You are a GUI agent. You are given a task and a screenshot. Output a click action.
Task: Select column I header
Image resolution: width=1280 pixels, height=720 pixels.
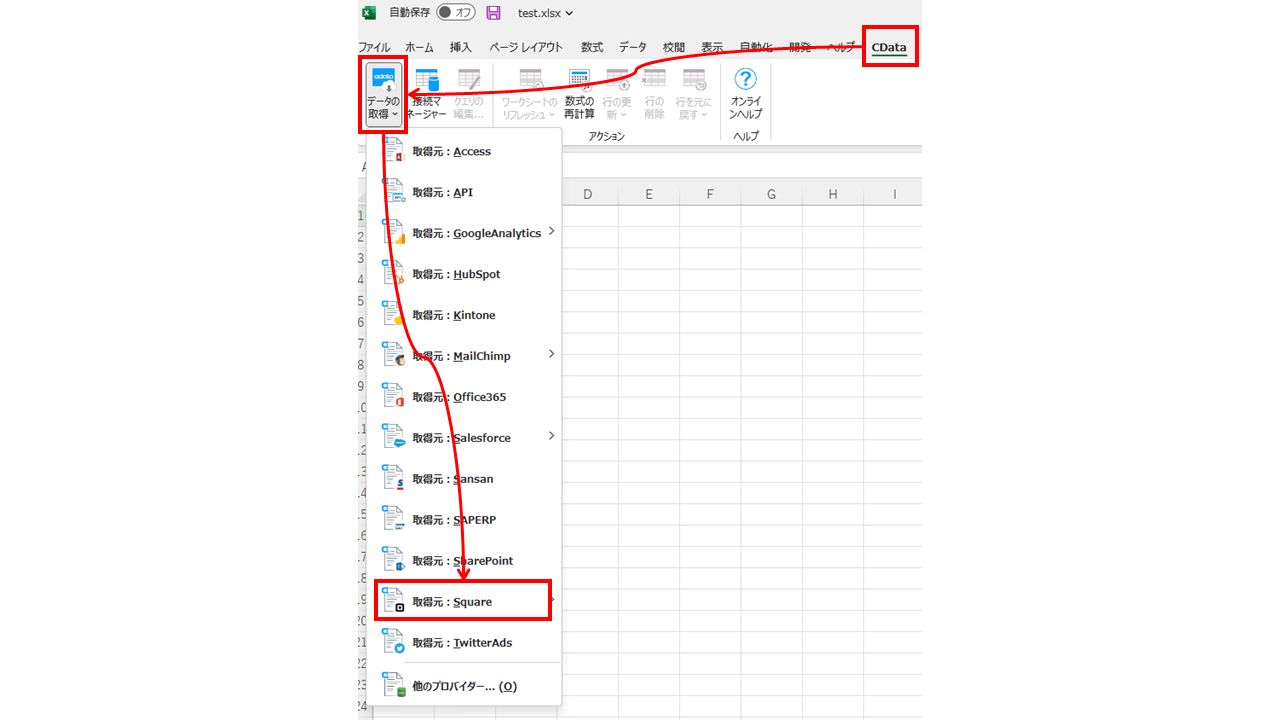coord(893,194)
